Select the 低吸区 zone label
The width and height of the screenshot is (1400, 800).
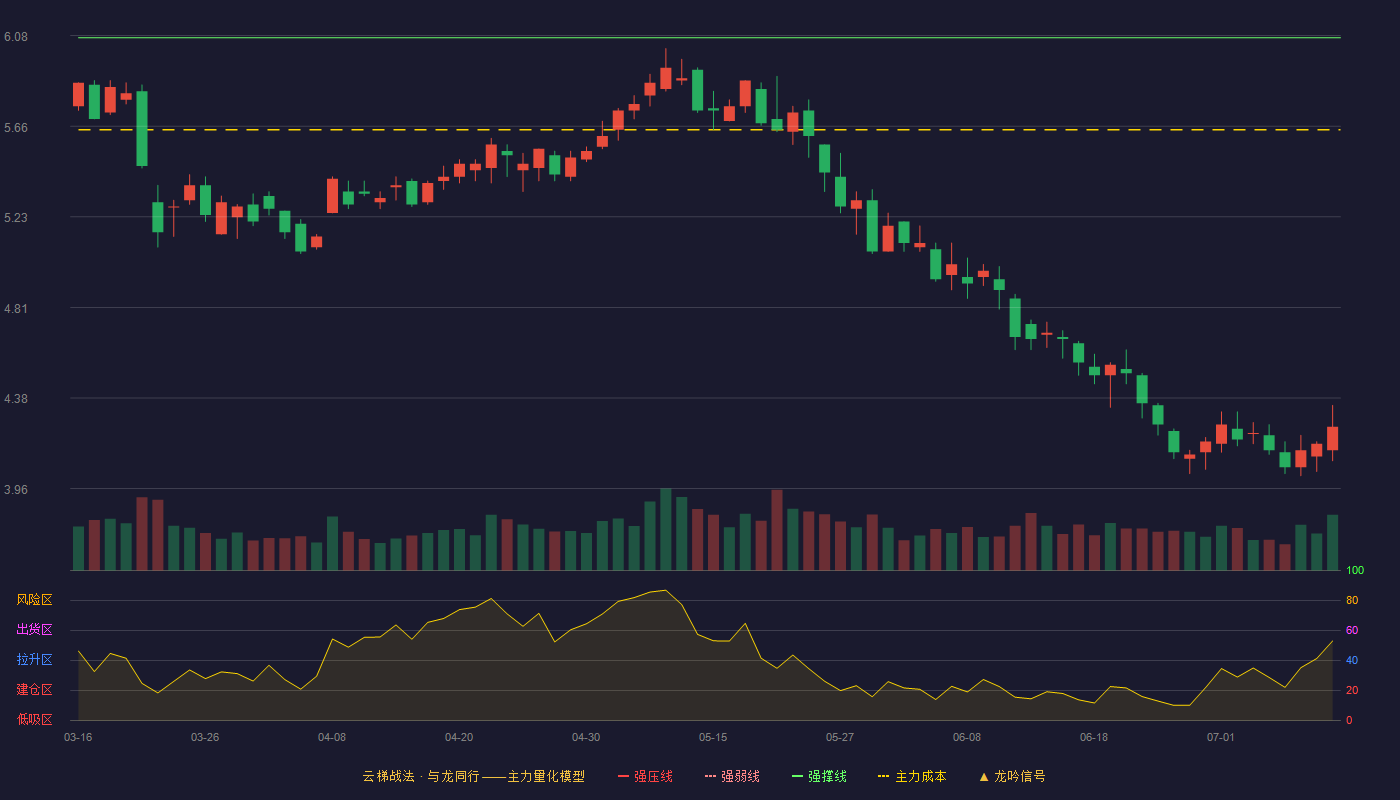click(34, 719)
